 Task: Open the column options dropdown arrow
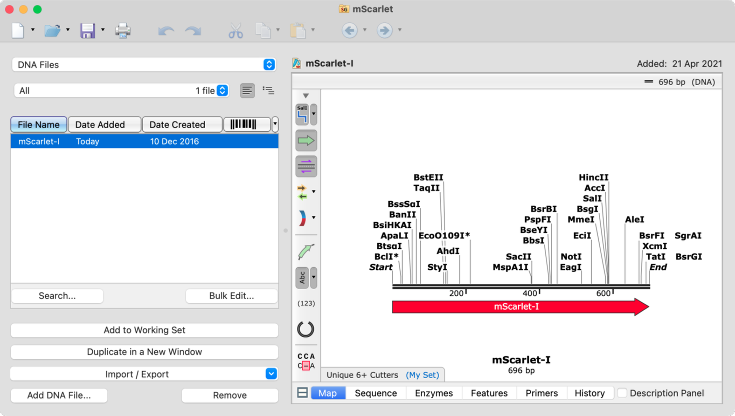pyautogui.click(x=275, y=124)
